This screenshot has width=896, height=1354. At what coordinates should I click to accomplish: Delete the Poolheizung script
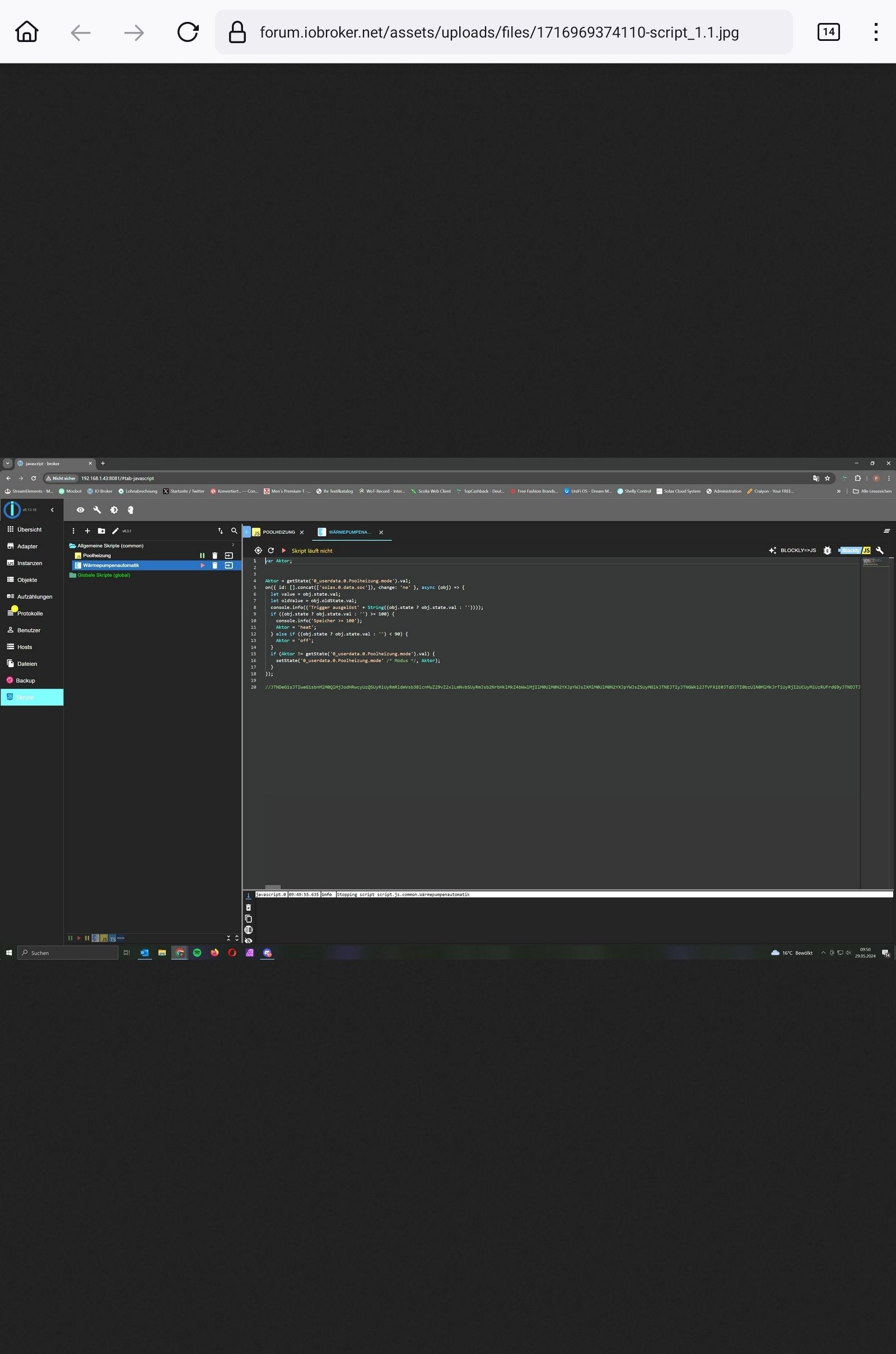click(x=215, y=556)
